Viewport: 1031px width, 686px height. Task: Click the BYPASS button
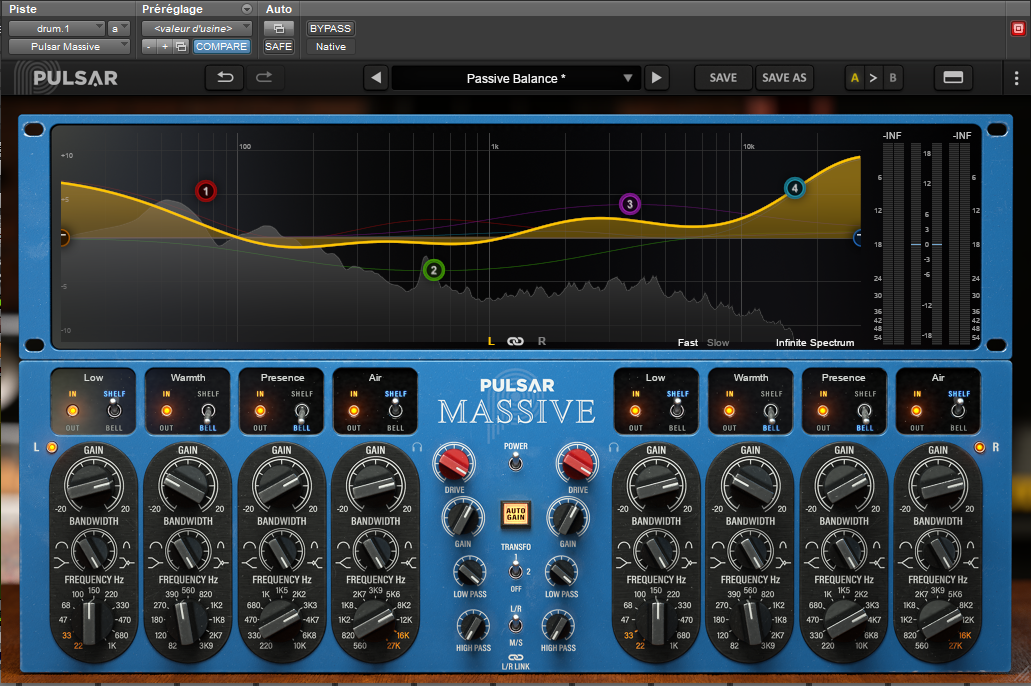tap(330, 28)
